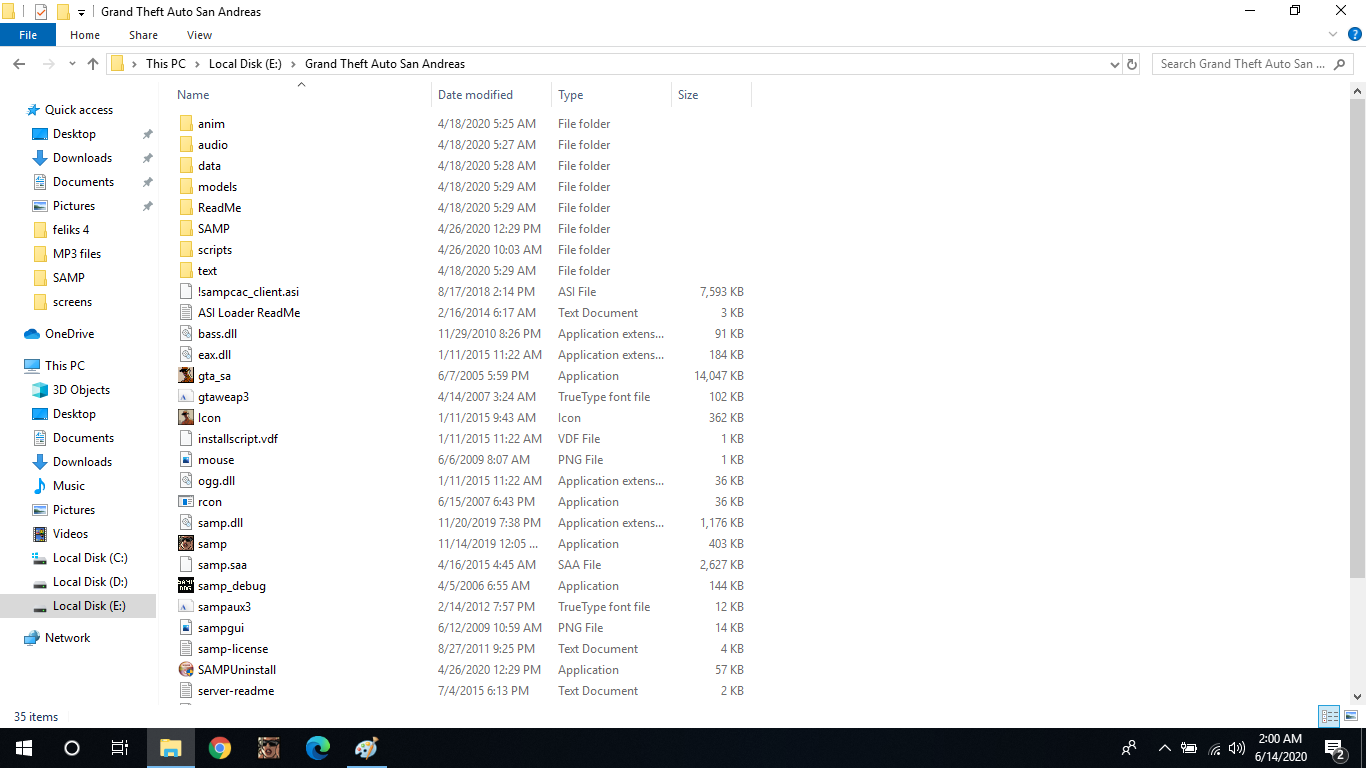
Task: Show hidden system tray icons
Action: pos(1164,748)
